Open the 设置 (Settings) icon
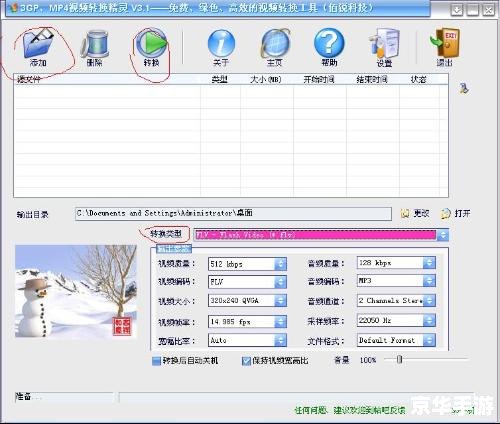 [384, 43]
